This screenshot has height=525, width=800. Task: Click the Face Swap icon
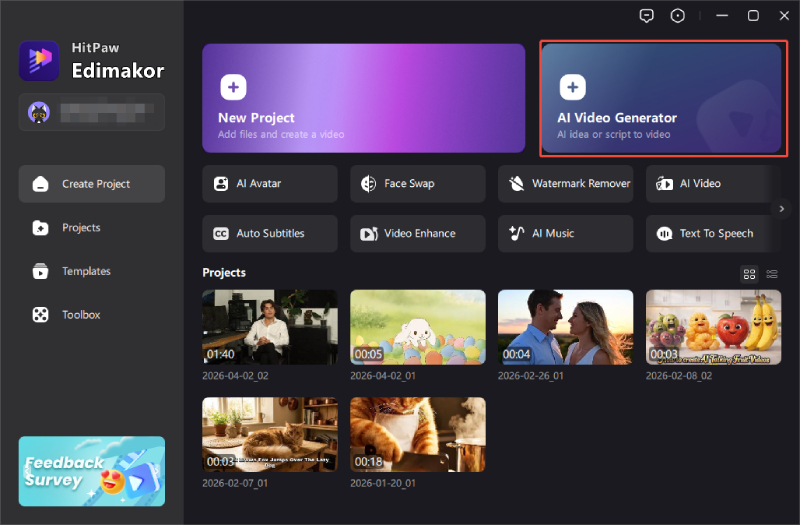pos(368,184)
